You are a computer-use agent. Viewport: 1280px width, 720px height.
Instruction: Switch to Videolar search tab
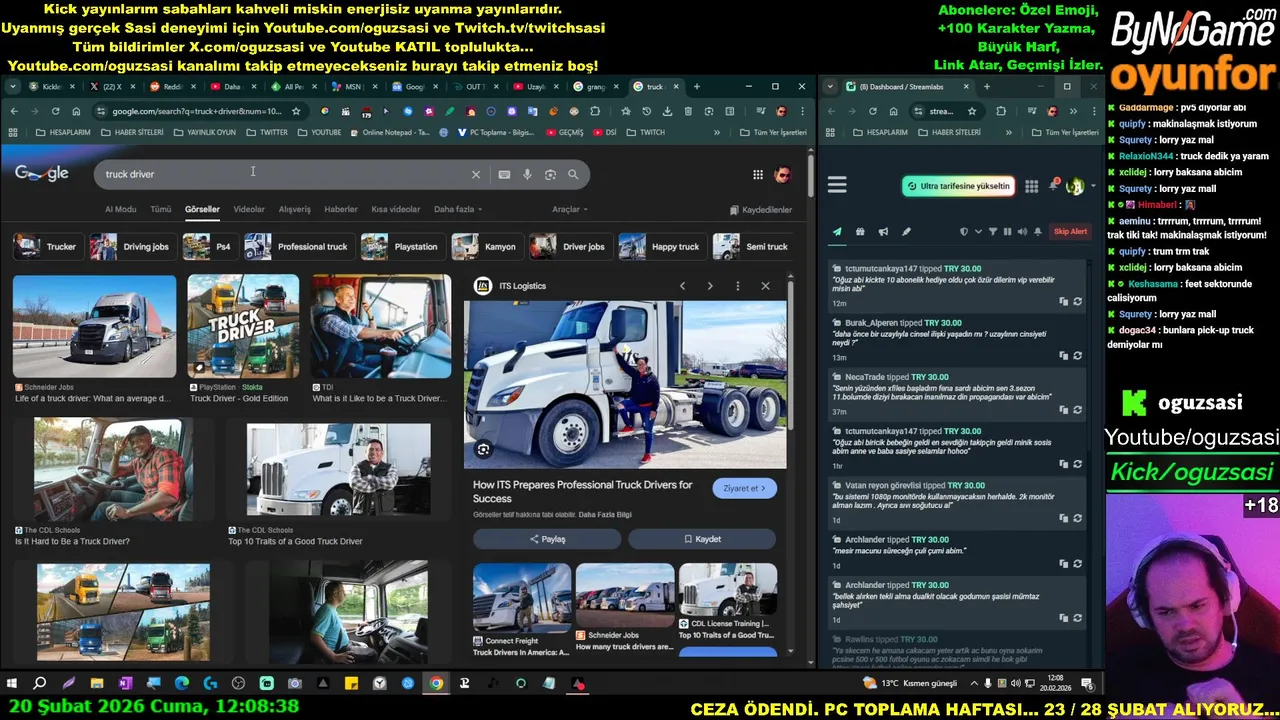pos(249,209)
